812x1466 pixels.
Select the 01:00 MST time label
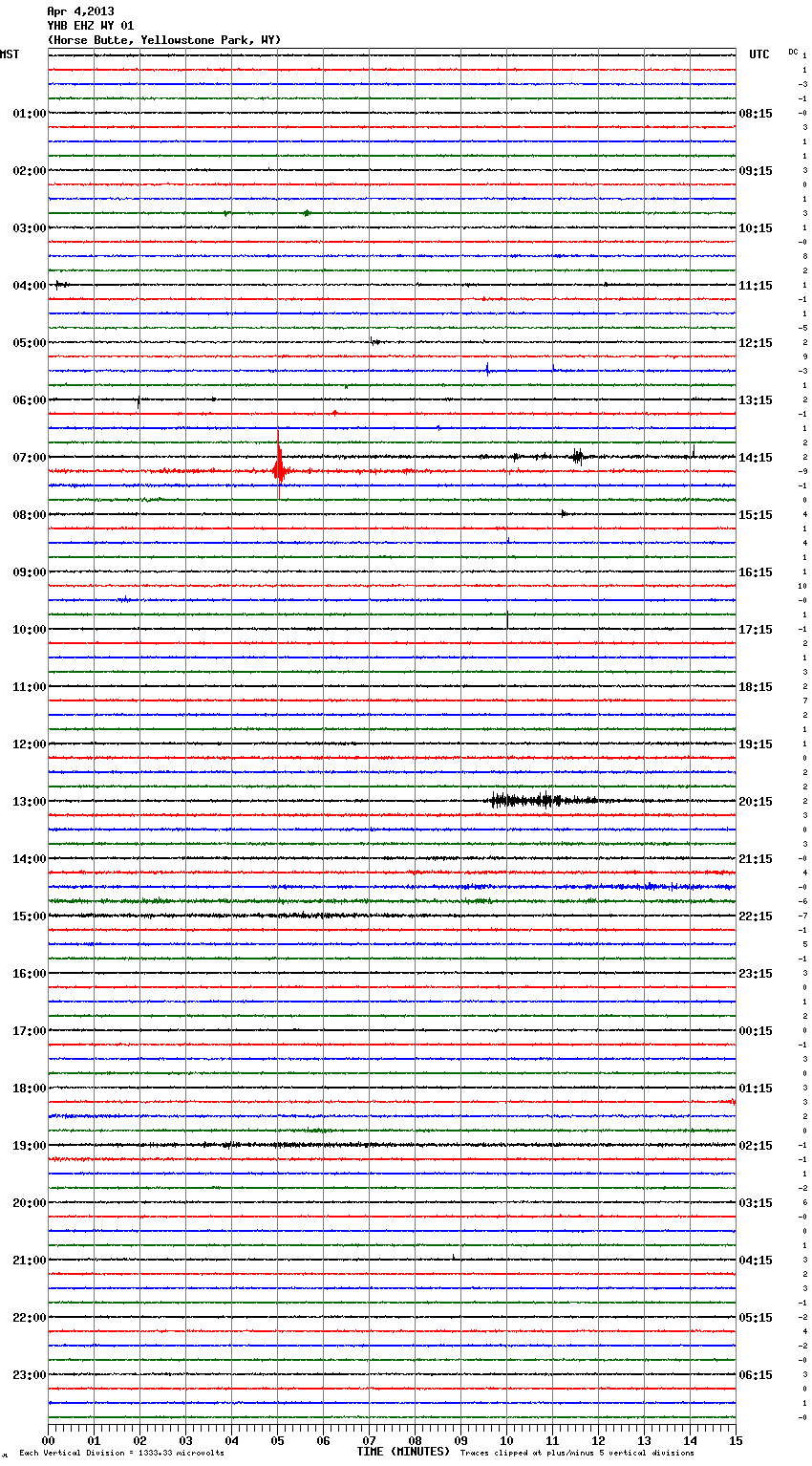[x=30, y=114]
